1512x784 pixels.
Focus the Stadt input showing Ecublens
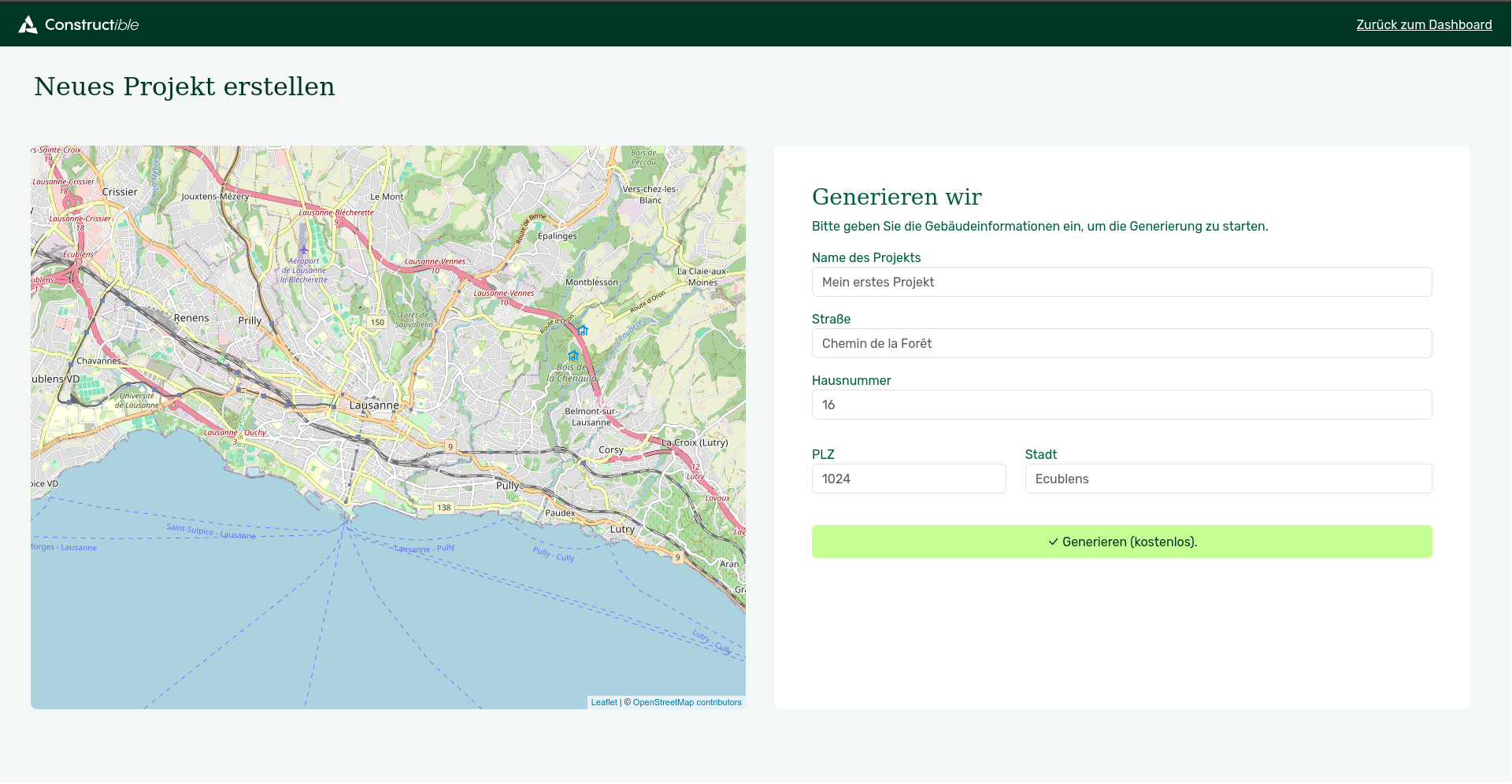(1228, 479)
